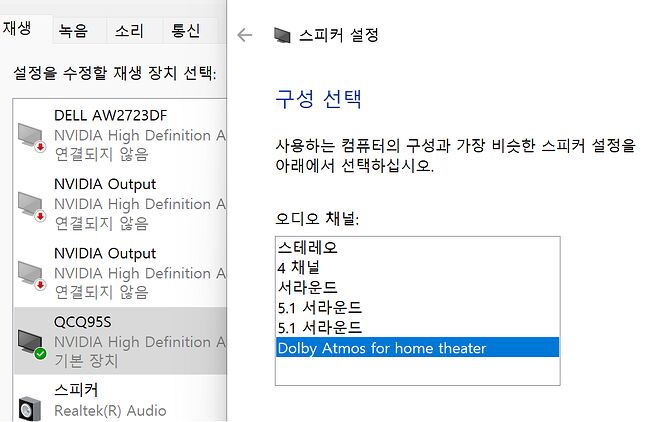Choose 4 채널 audio channel
This screenshot has width=660, height=422.
[417, 267]
